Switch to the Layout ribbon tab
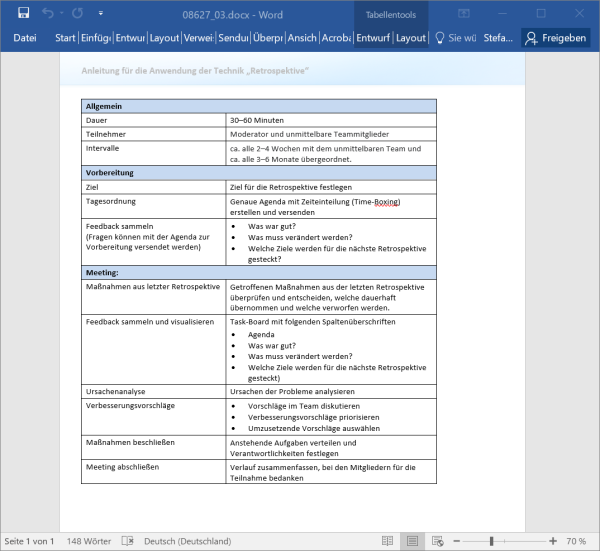The width and height of the screenshot is (600, 551). tap(164, 38)
